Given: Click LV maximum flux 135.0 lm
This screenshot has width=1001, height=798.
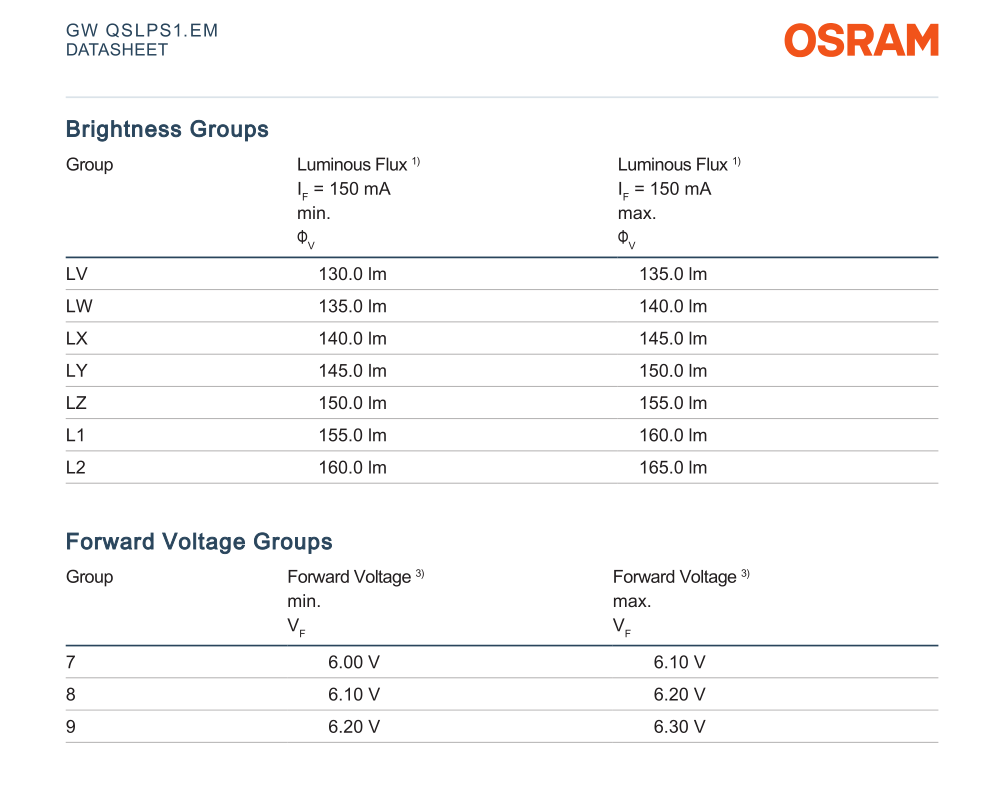Looking at the screenshot, I should tap(674, 274).
